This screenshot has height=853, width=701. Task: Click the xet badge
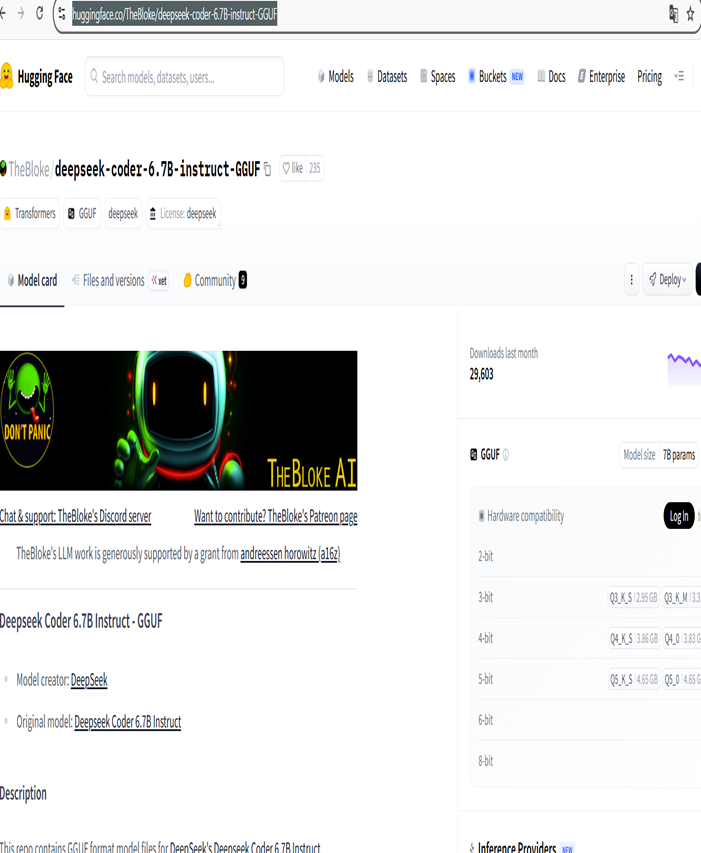coord(159,281)
